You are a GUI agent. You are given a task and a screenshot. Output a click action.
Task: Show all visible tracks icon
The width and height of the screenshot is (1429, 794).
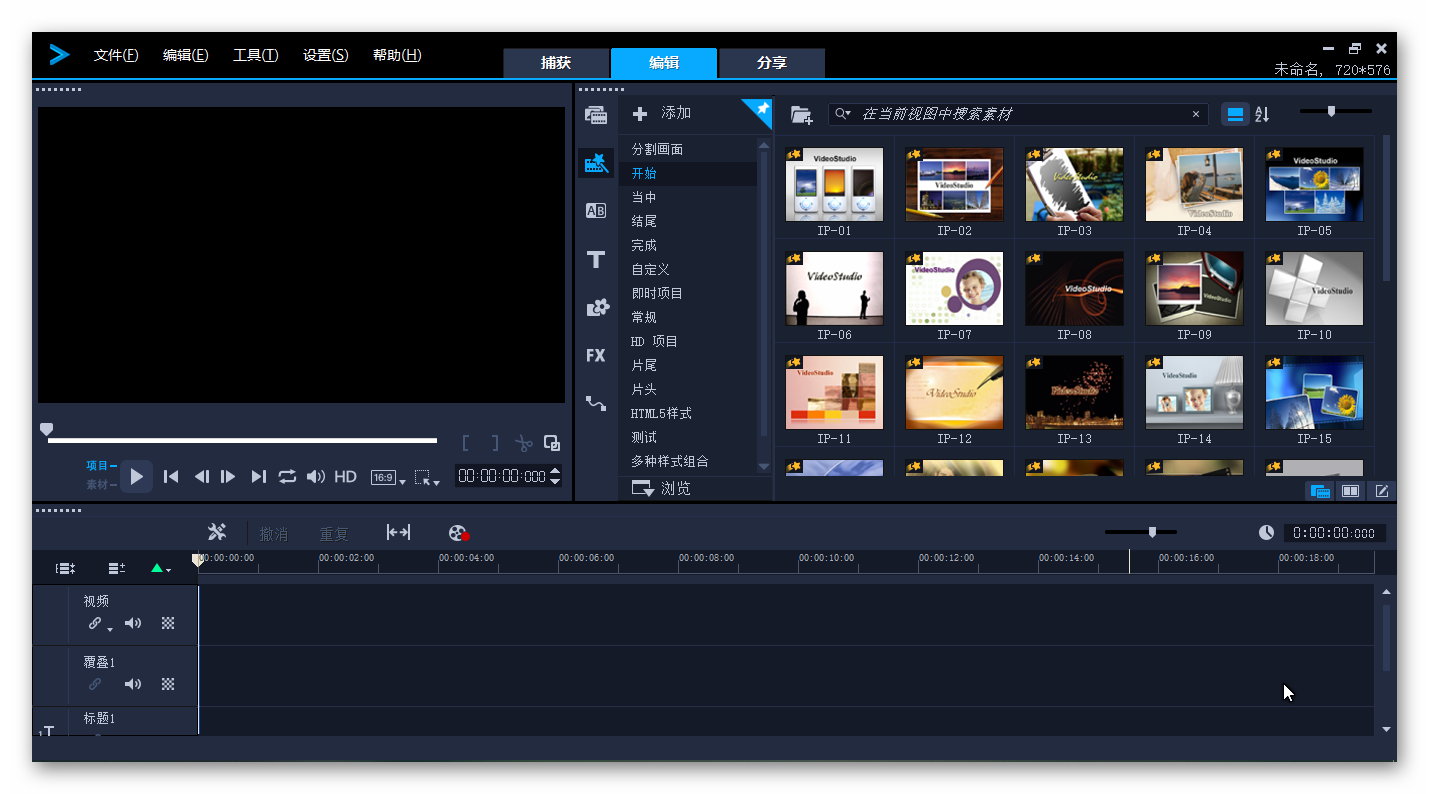click(65, 568)
